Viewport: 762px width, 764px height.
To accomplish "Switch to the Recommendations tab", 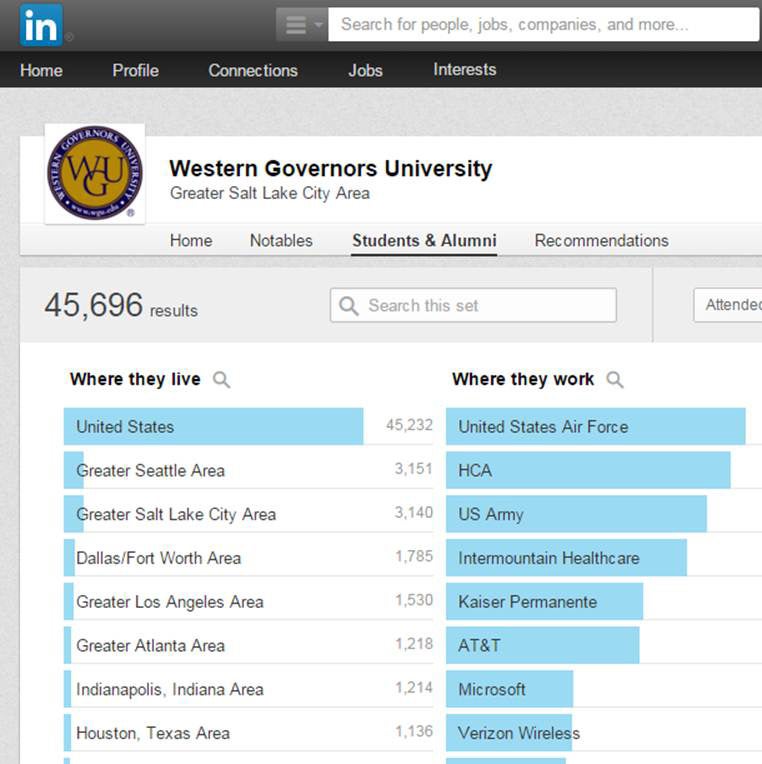I will click(602, 240).
